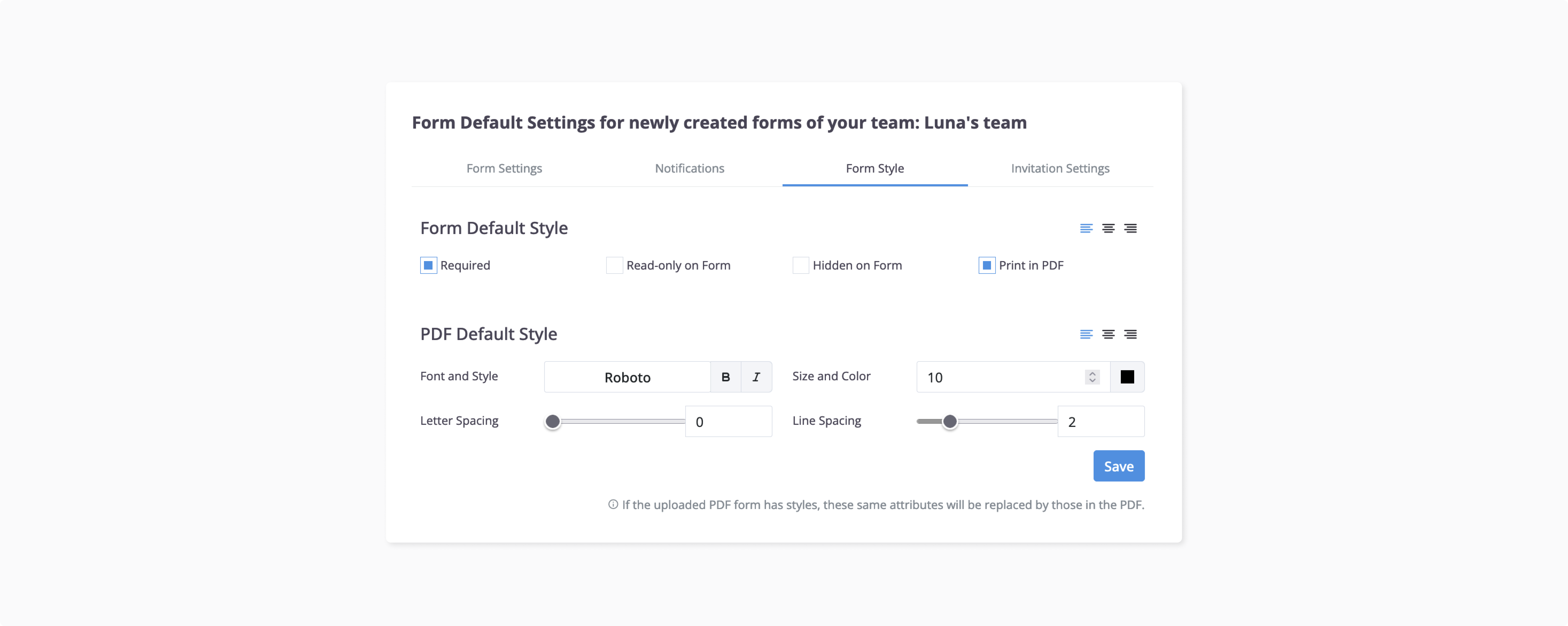
Task: Right-align the PDF Default Style
Action: pyautogui.click(x=1130, y=334)
